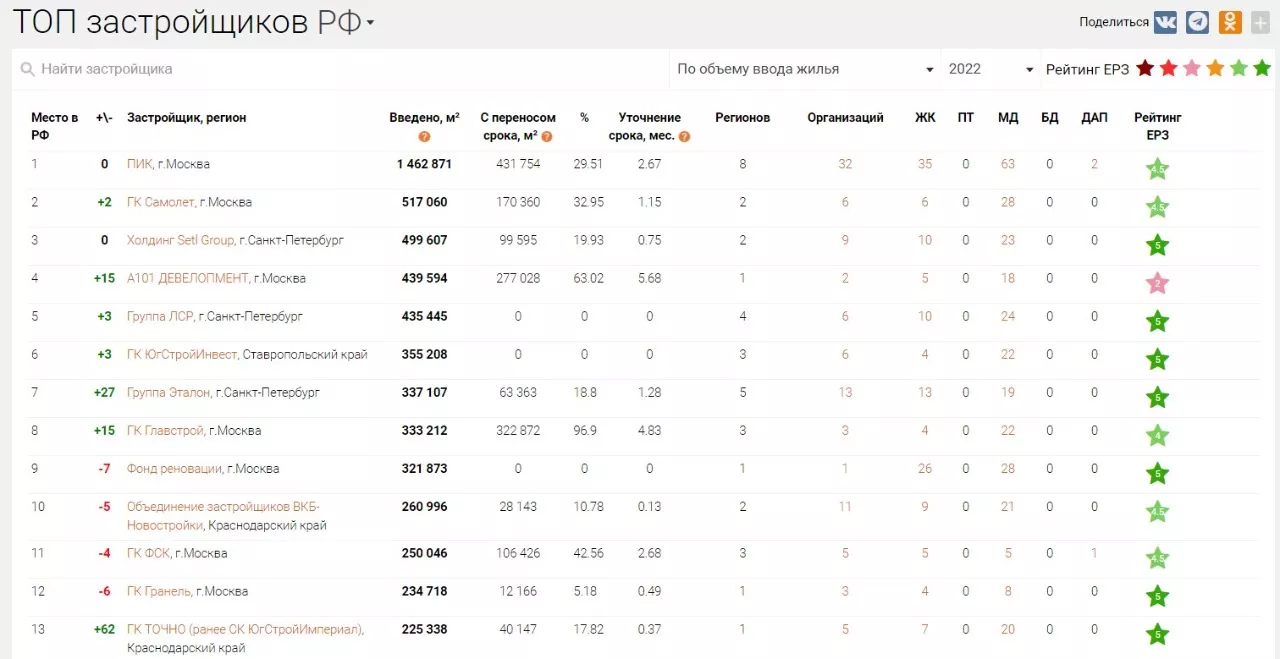Click the Найти застройщика search field
The image size is (1280, 659).
pos(340,69)
